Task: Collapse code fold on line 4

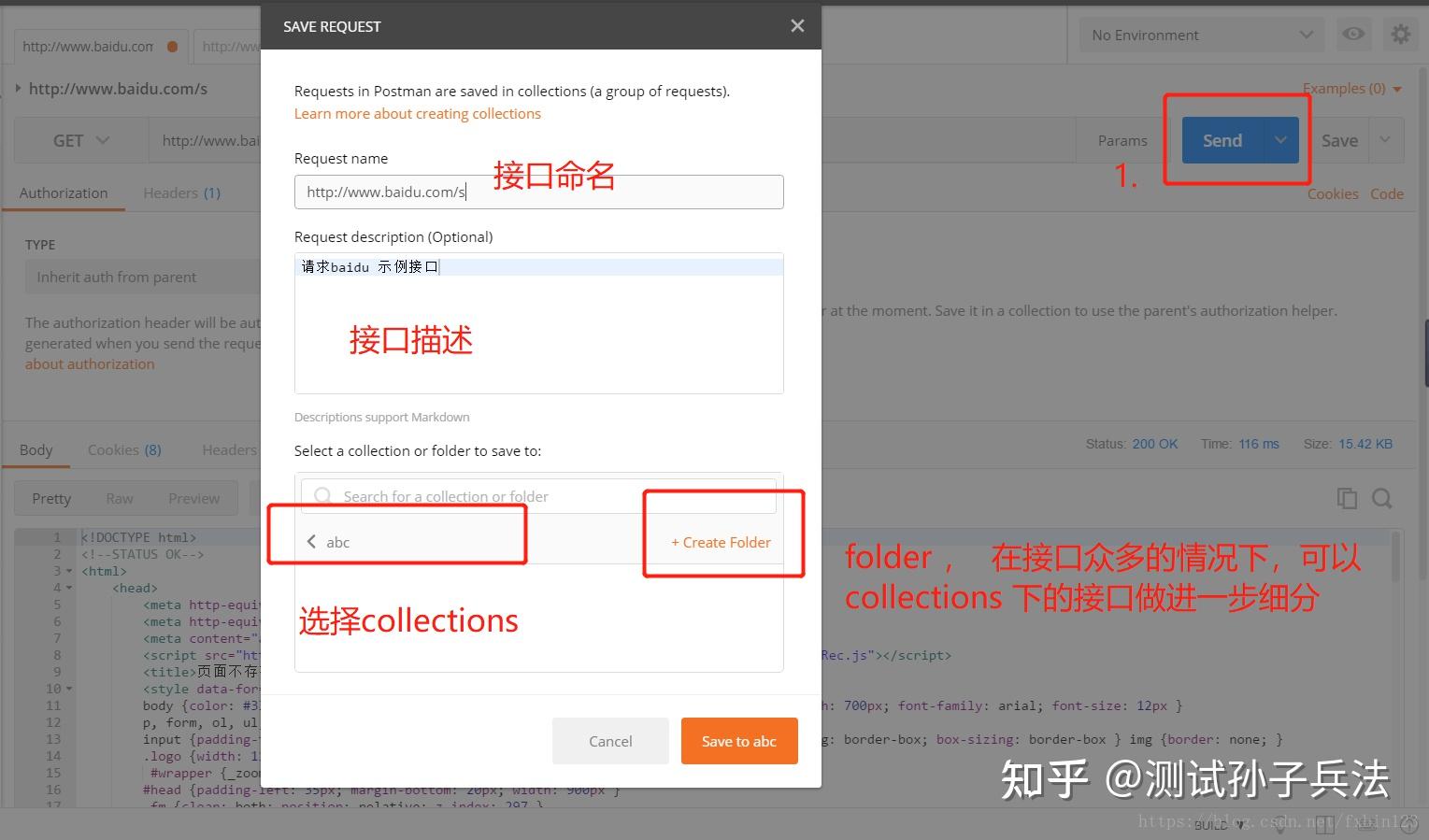Action: point(69,588)
